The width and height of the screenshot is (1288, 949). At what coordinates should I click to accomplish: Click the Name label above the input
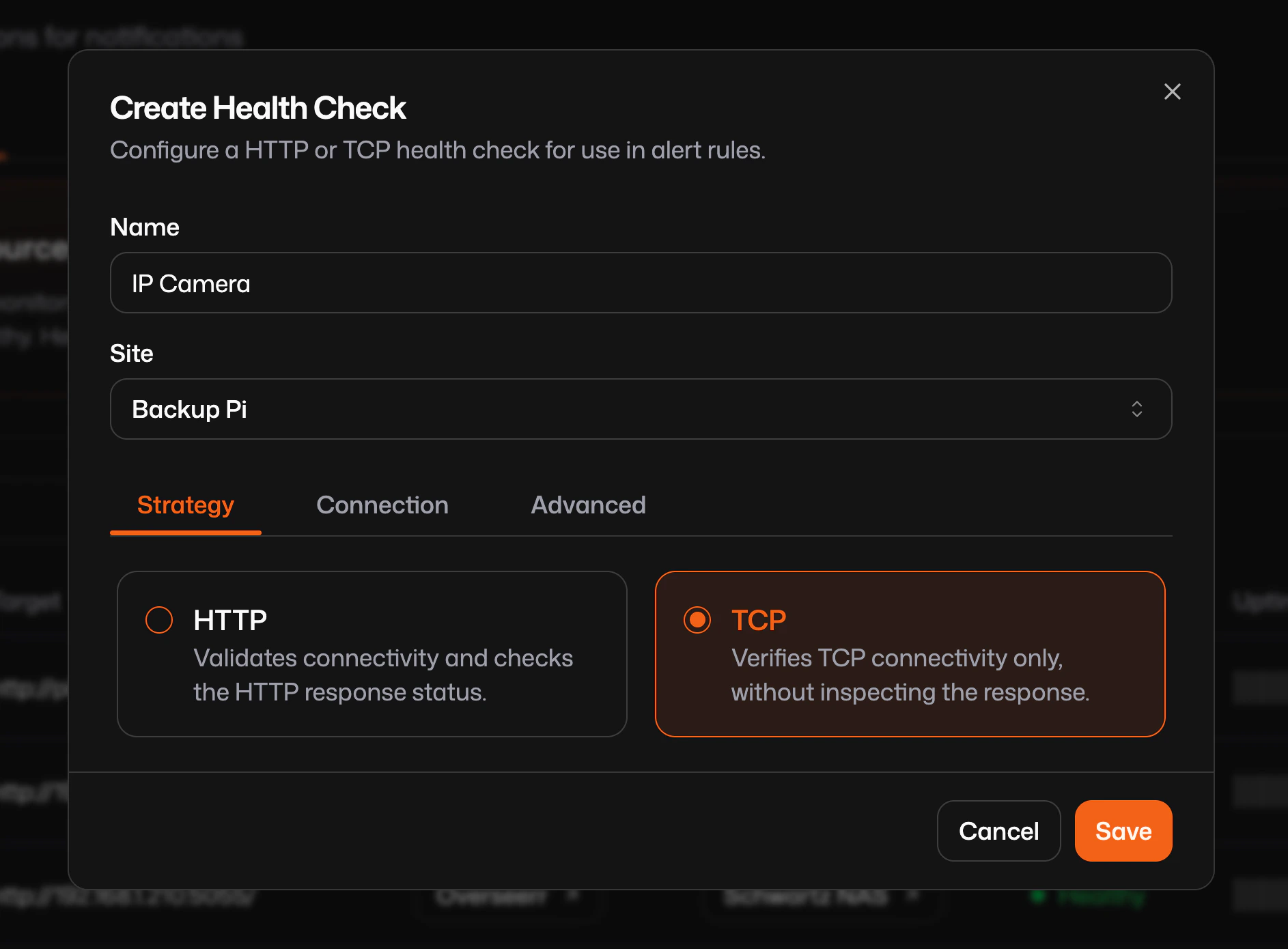click(x=144, y=227)
